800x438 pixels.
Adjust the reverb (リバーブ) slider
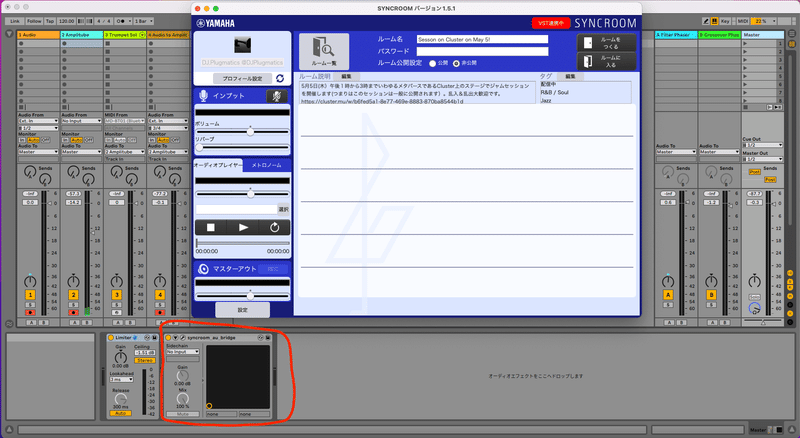click(x=199, y=148)
